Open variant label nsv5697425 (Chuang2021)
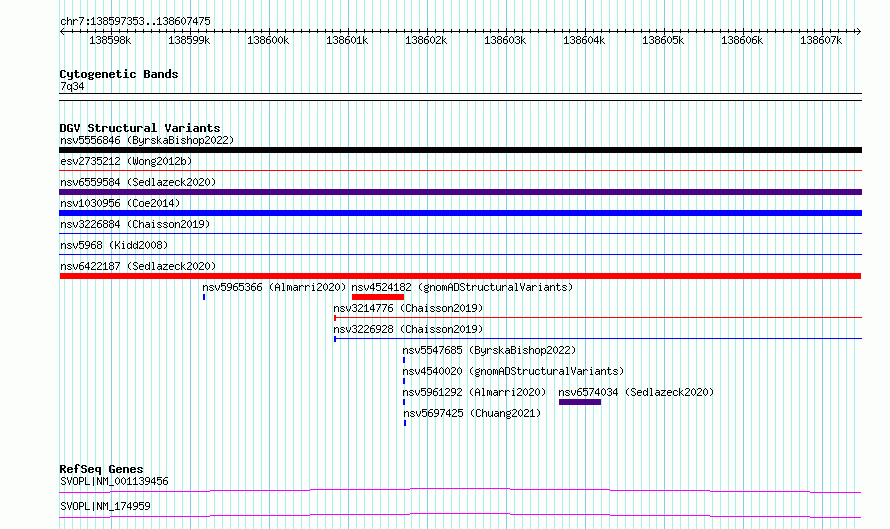Screen dimensions: 890x529 tap(472, 413)
